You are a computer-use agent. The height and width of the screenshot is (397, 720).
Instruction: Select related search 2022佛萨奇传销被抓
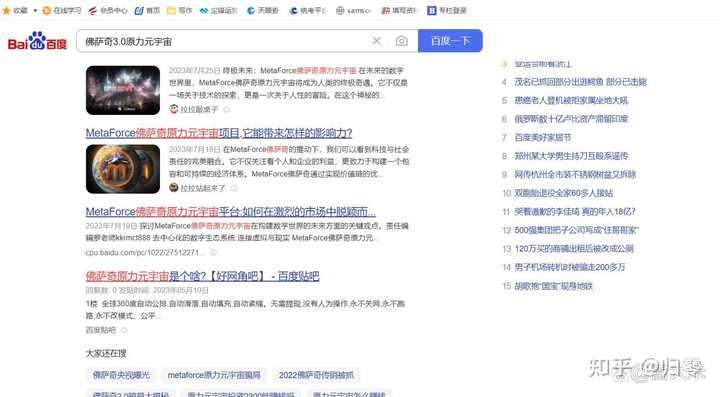pos(316,375)
